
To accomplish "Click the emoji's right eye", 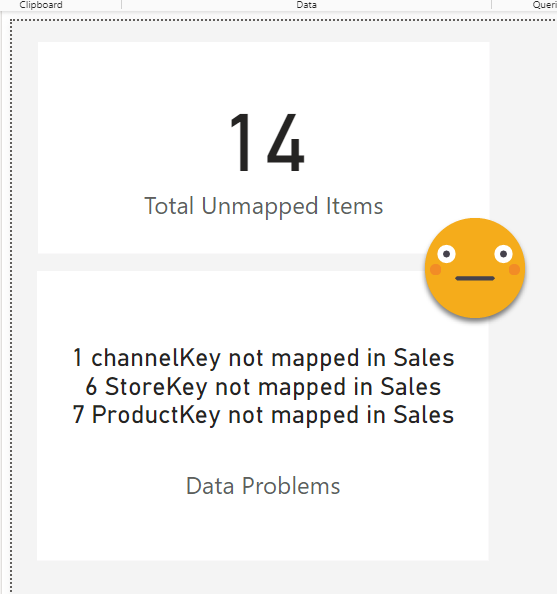I will [503, 254].
